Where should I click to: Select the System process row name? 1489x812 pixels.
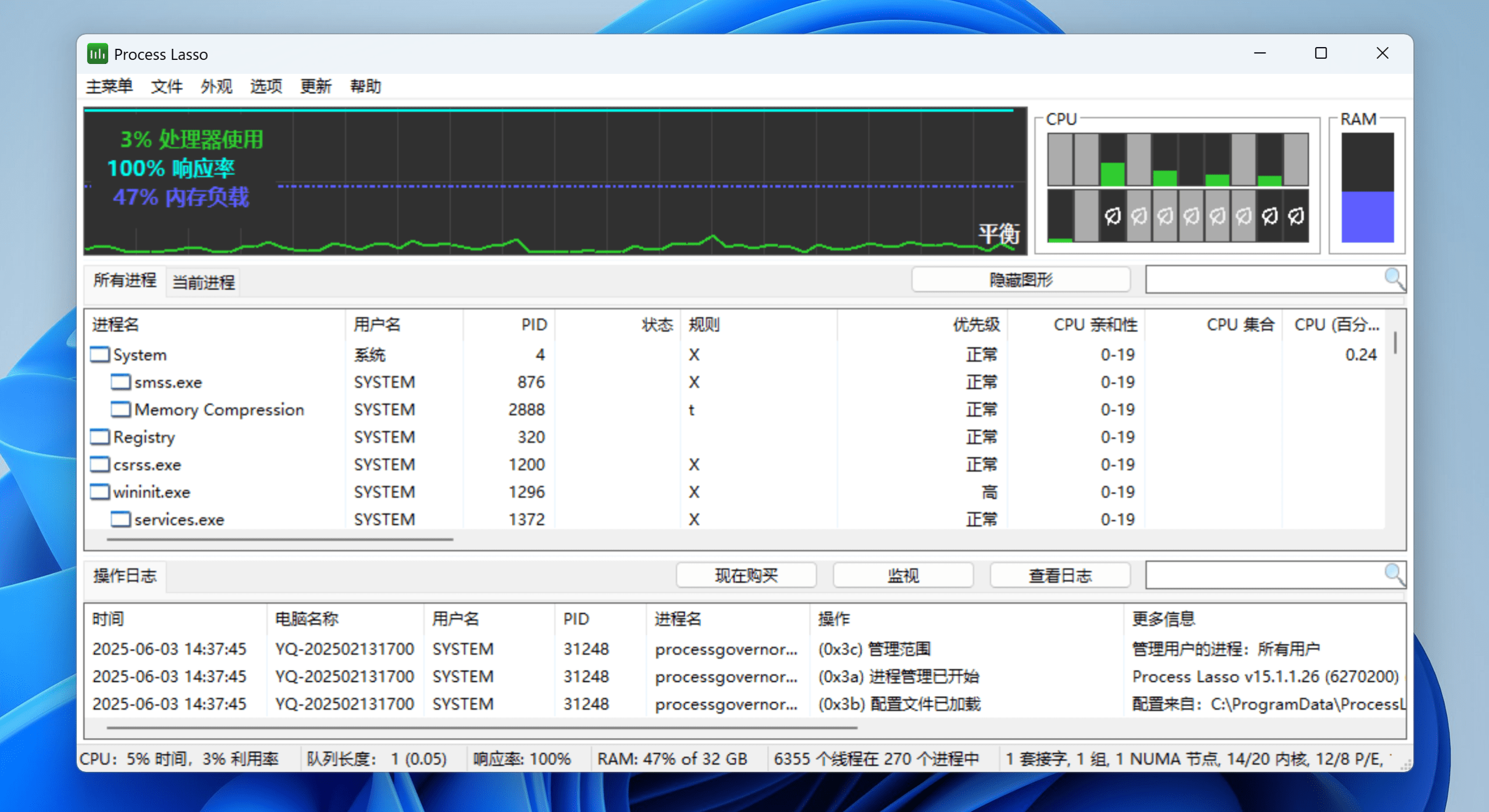[140, 355]
